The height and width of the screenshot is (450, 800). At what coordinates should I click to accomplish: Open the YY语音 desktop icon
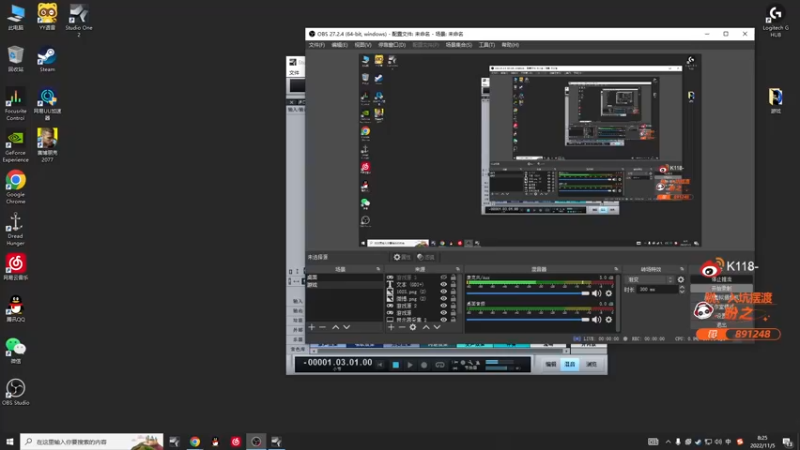[47, 16]
